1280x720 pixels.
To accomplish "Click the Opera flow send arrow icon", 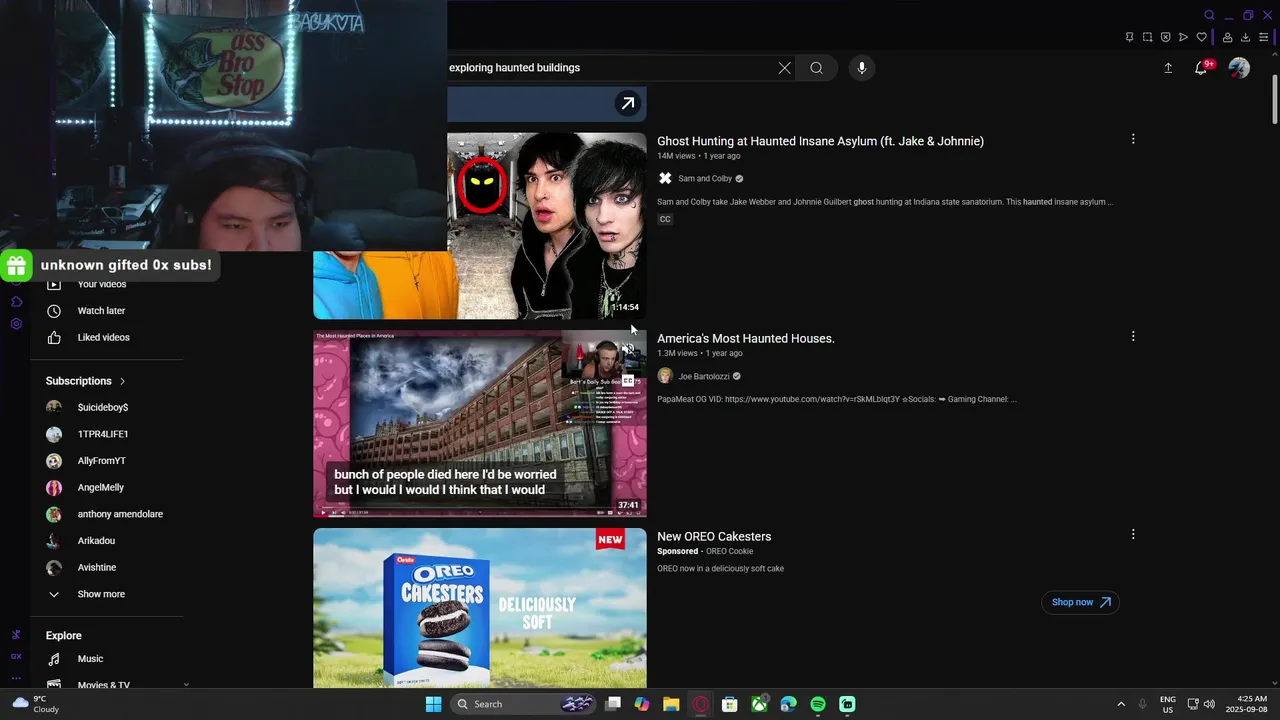I will point(1183,37).
